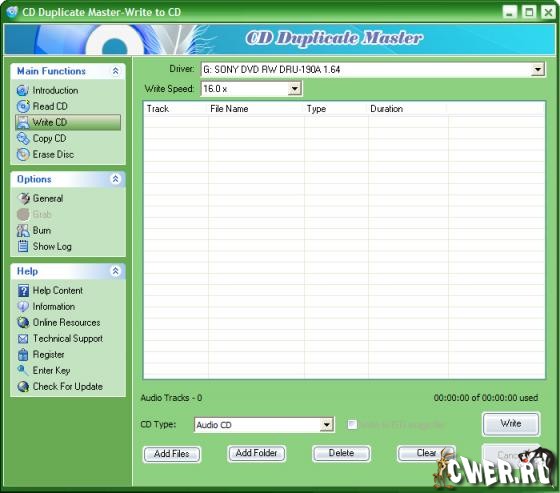Click the Add Files button
This screenshot has width=560, height=493.
click(x=172, y=454)
